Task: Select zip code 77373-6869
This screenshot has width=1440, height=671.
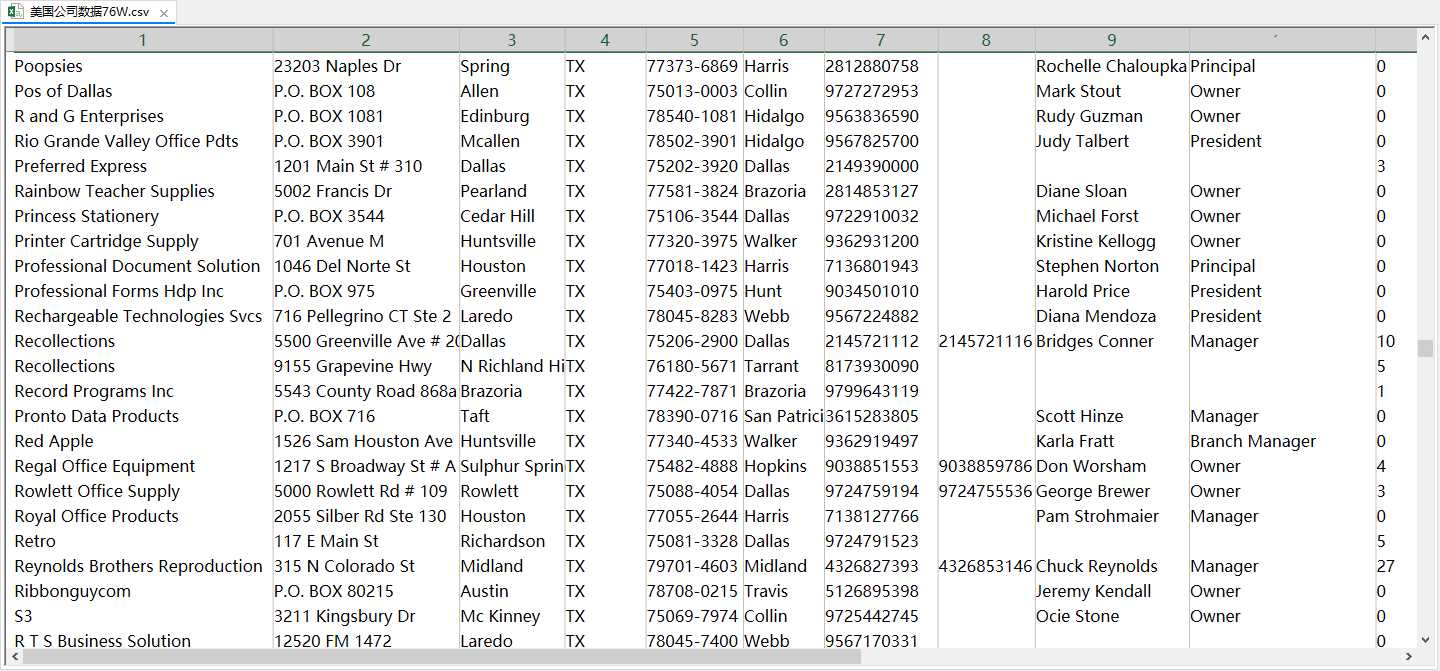Action: pyautogui.click(x=694, y=66)
